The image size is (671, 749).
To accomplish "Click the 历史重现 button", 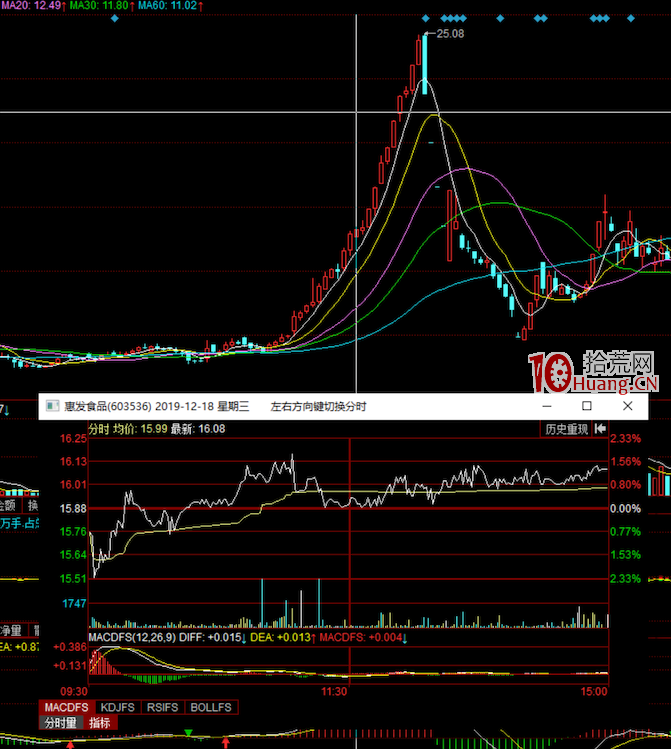I will 566,429.
